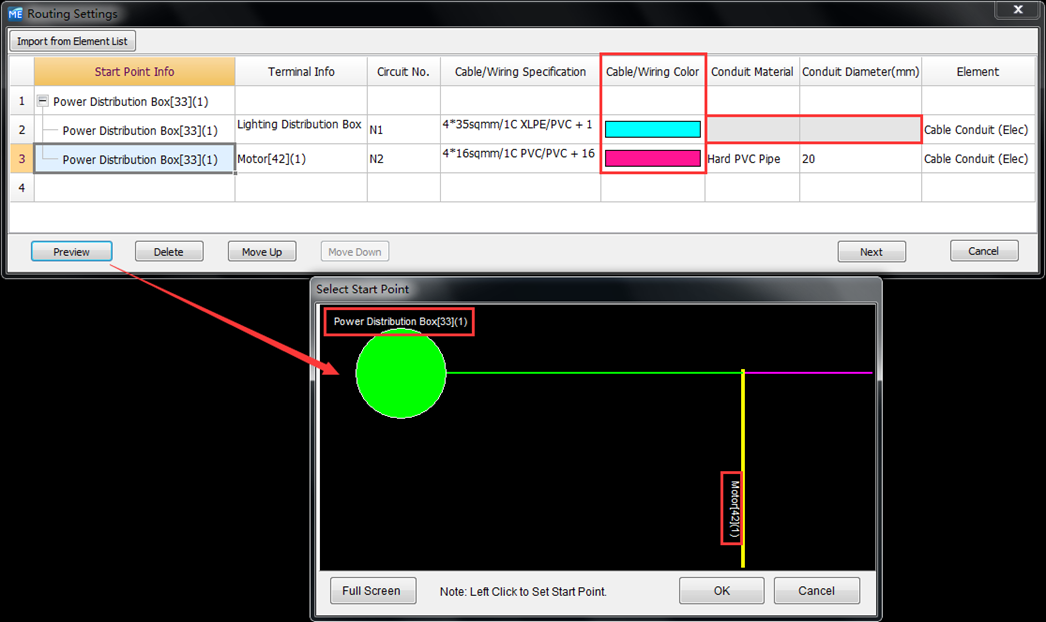Edit the conduit diameter value 20

pos(859,159)
